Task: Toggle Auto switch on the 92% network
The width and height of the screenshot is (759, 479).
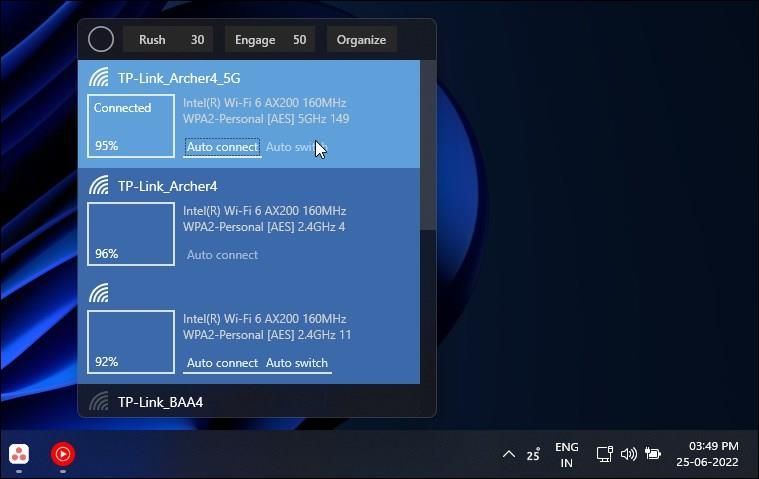Action: tap(297, 363)
